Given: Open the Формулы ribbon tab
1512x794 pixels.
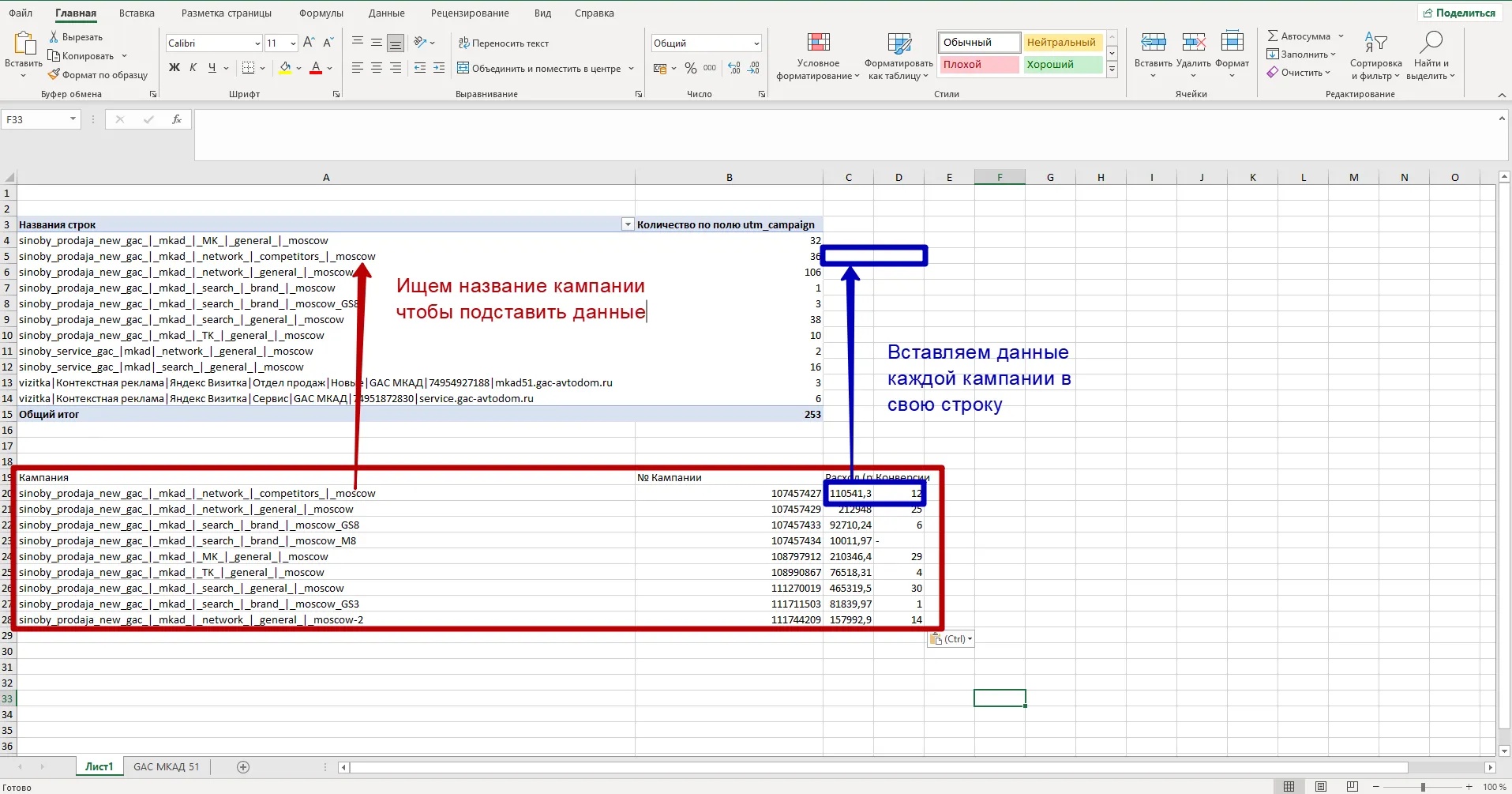Looking at the screenshot, I should click(x=321, y=13).
